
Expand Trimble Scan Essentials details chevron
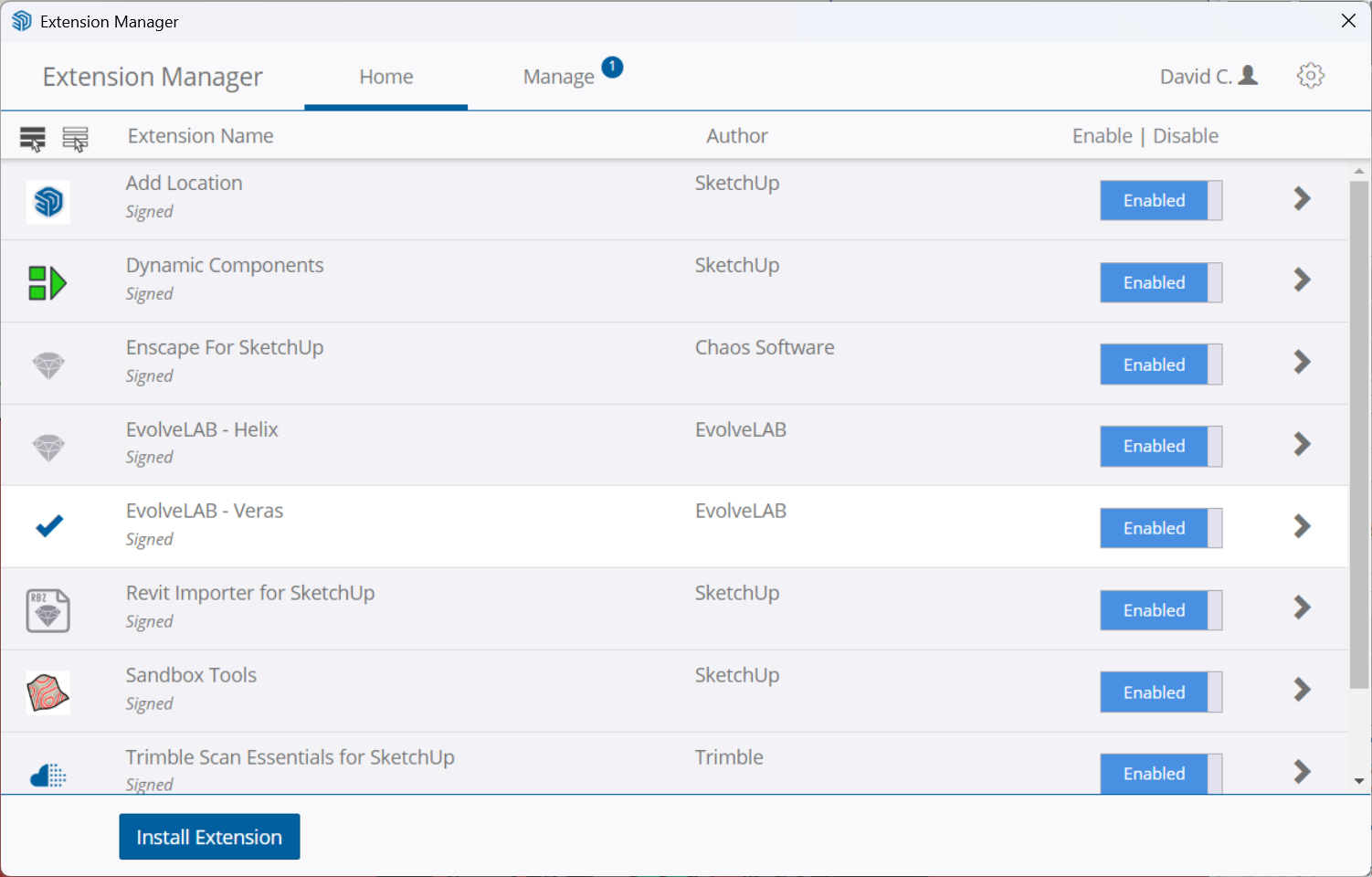point(1303,772)
